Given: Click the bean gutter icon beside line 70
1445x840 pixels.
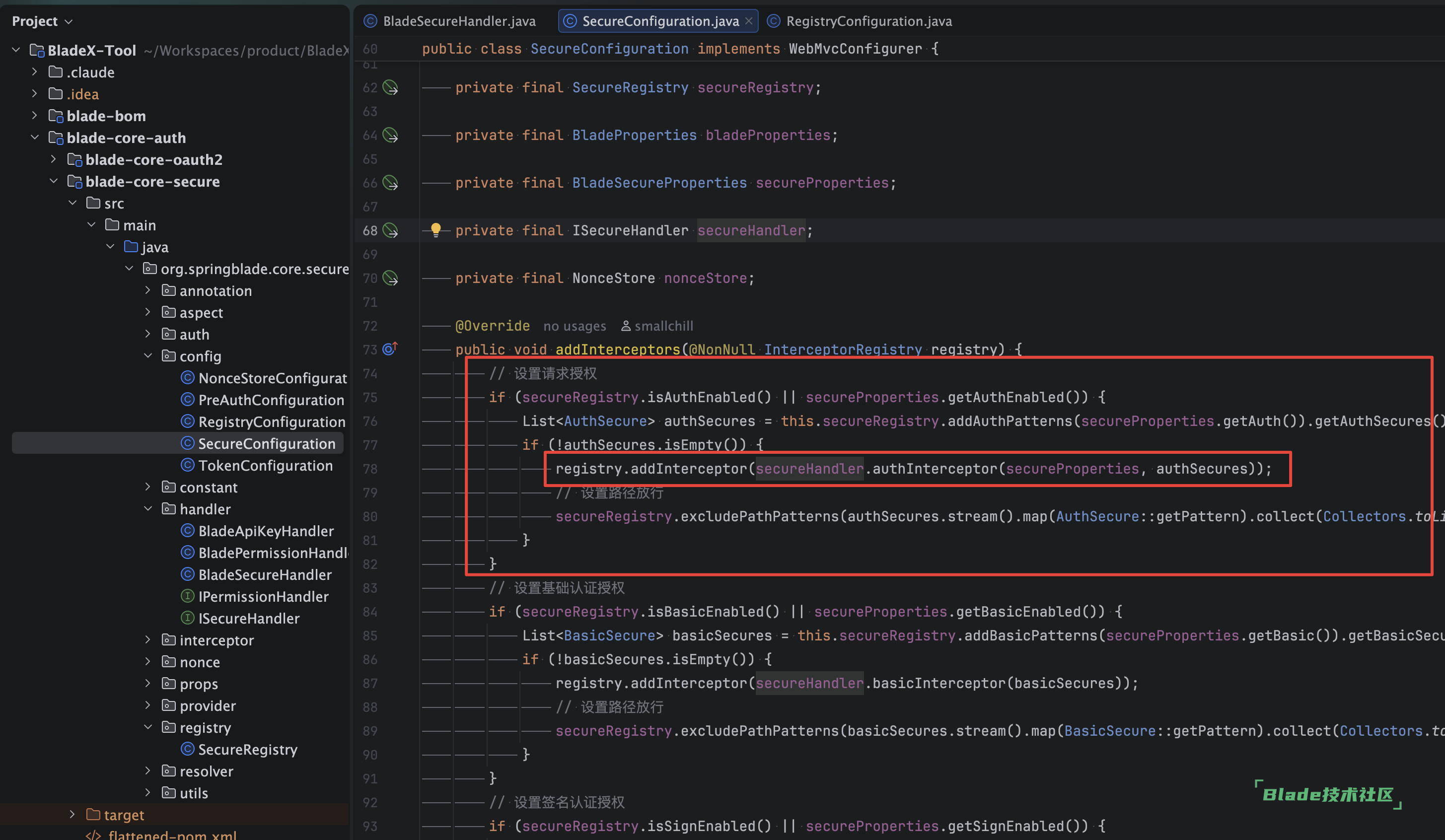Looking at the screenshot, I should [x=390, y=278].
